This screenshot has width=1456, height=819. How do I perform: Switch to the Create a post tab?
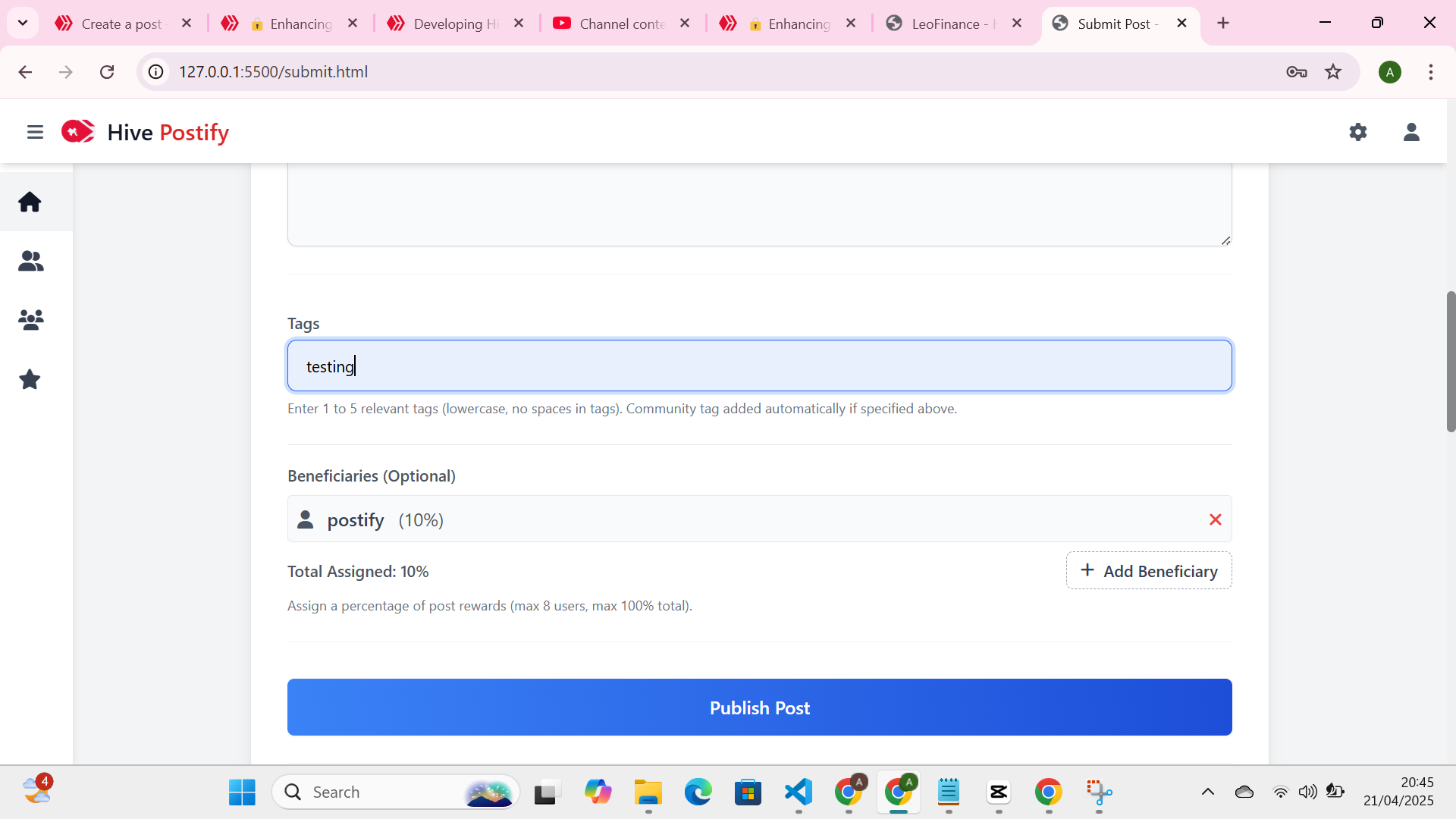tap(121, 24)
